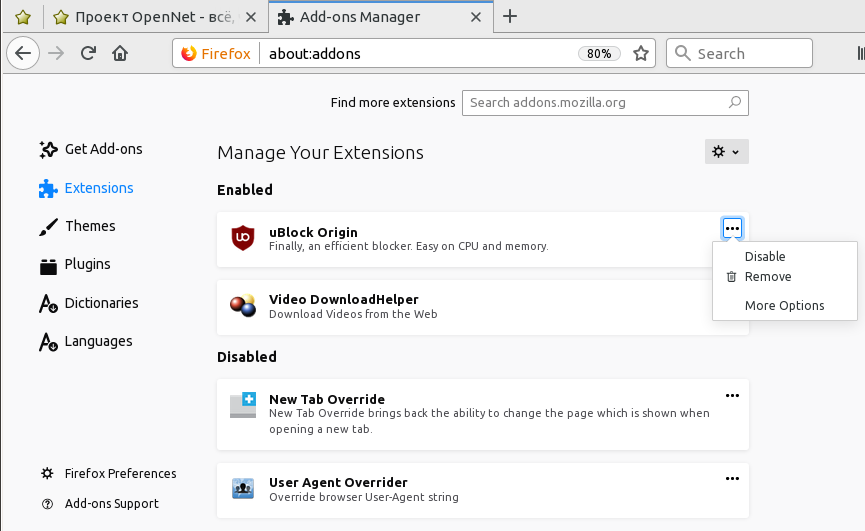Disable uBlock Origin from the menu
The height and width of the screenshot is (531, 865).
point(765,257)
